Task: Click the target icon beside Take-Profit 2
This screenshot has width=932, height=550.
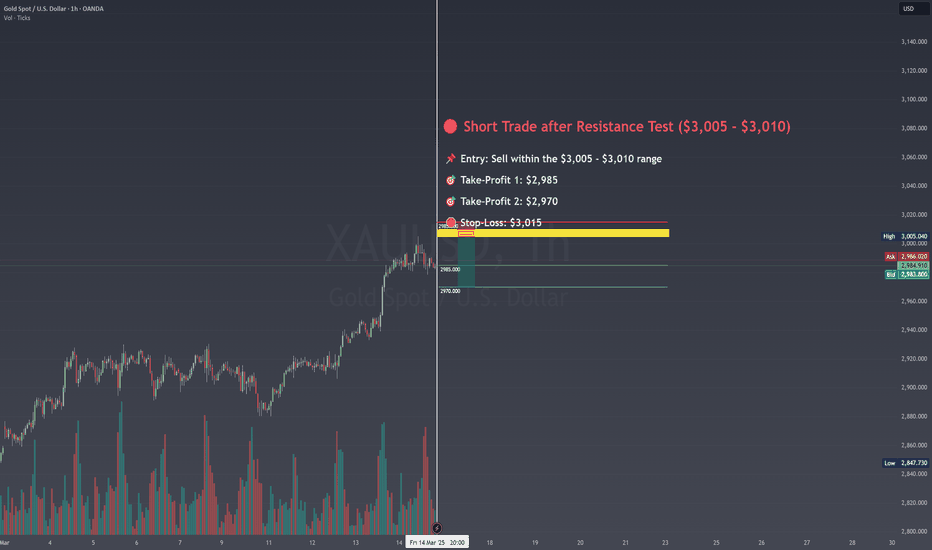Action: [x=451, y=202]
